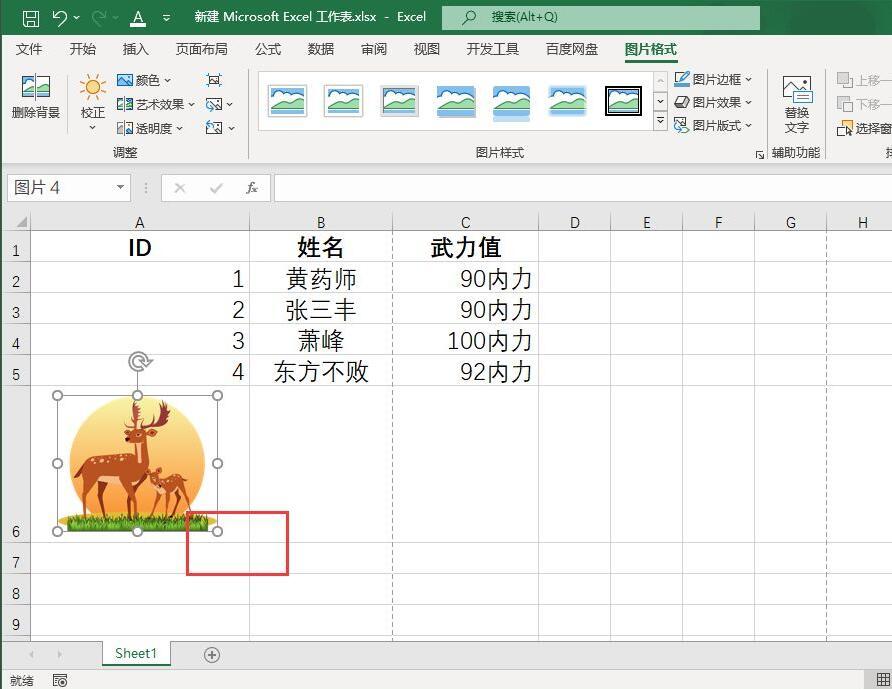Screen dimensions: 892x689
Task: Click the search box in title bar
Action: pos(601,17)
